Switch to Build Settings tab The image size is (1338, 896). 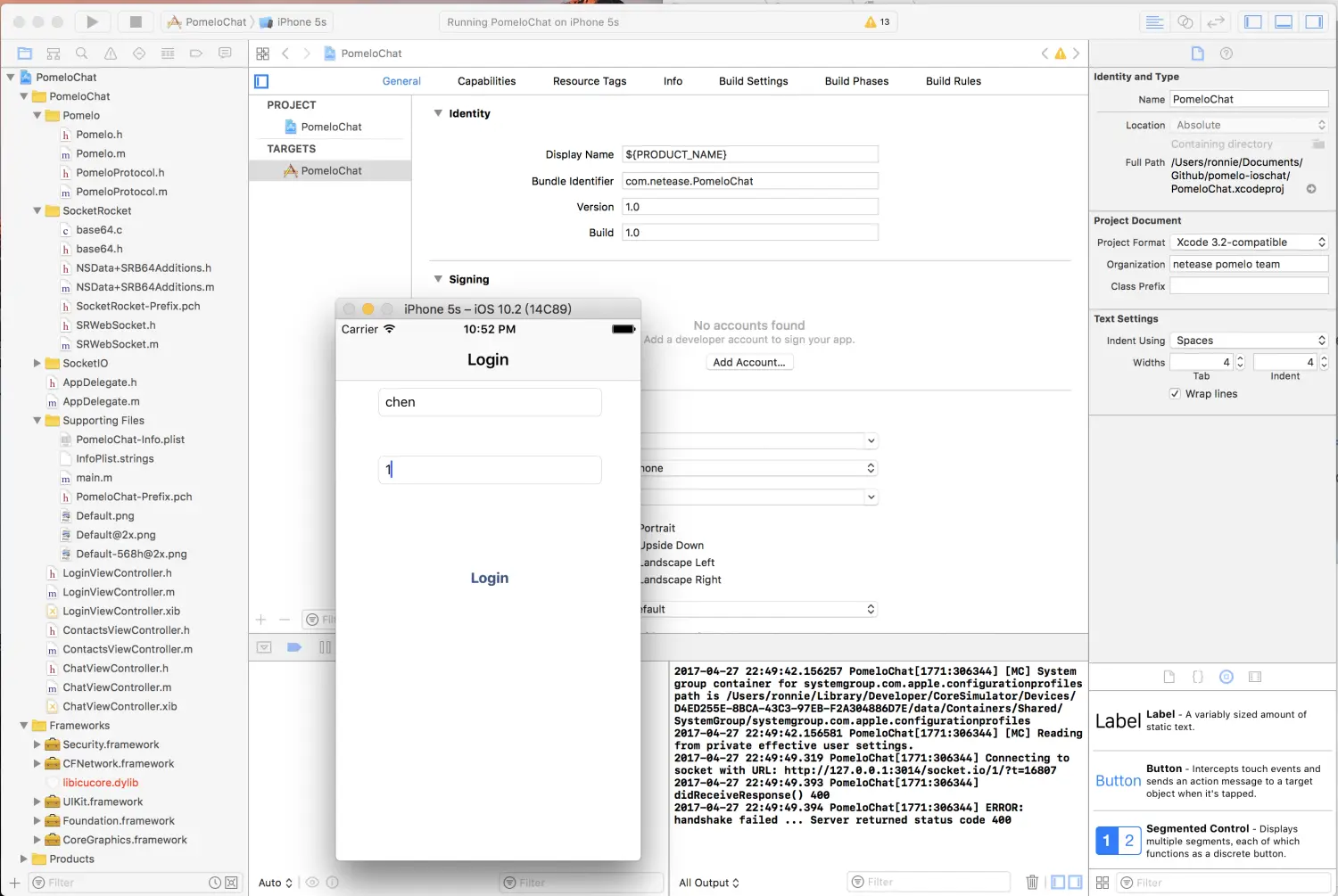point(754,81)
